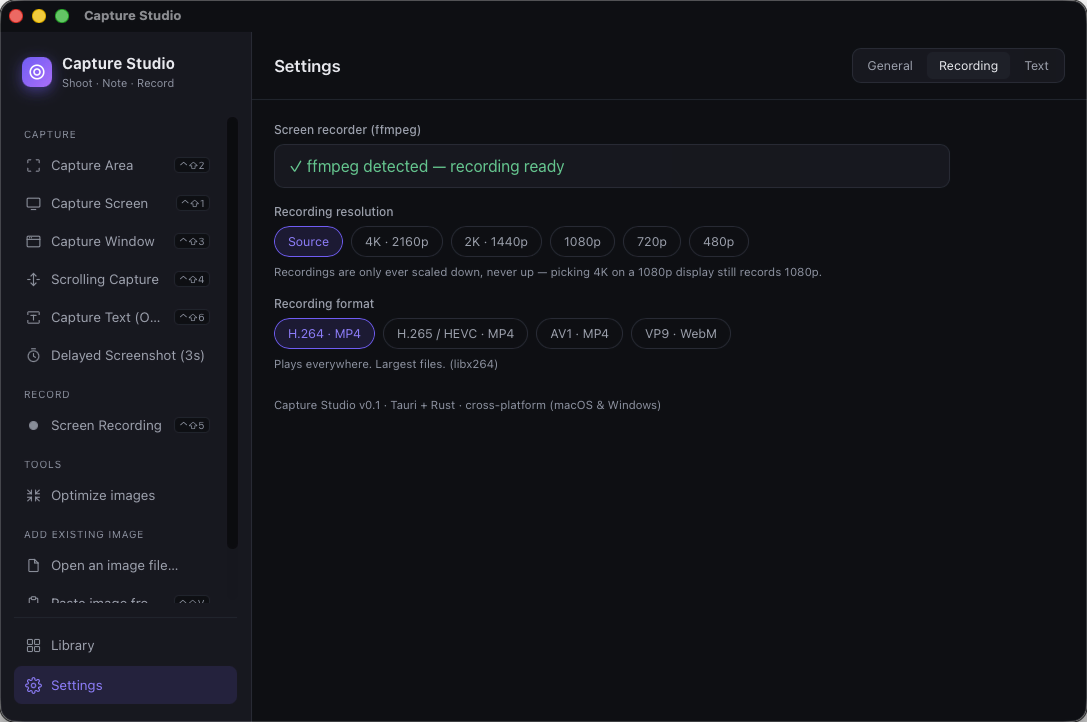Select H.264 · MP4 format
This screenshot has width=1087, height=722.
click(x=324, y=334)
